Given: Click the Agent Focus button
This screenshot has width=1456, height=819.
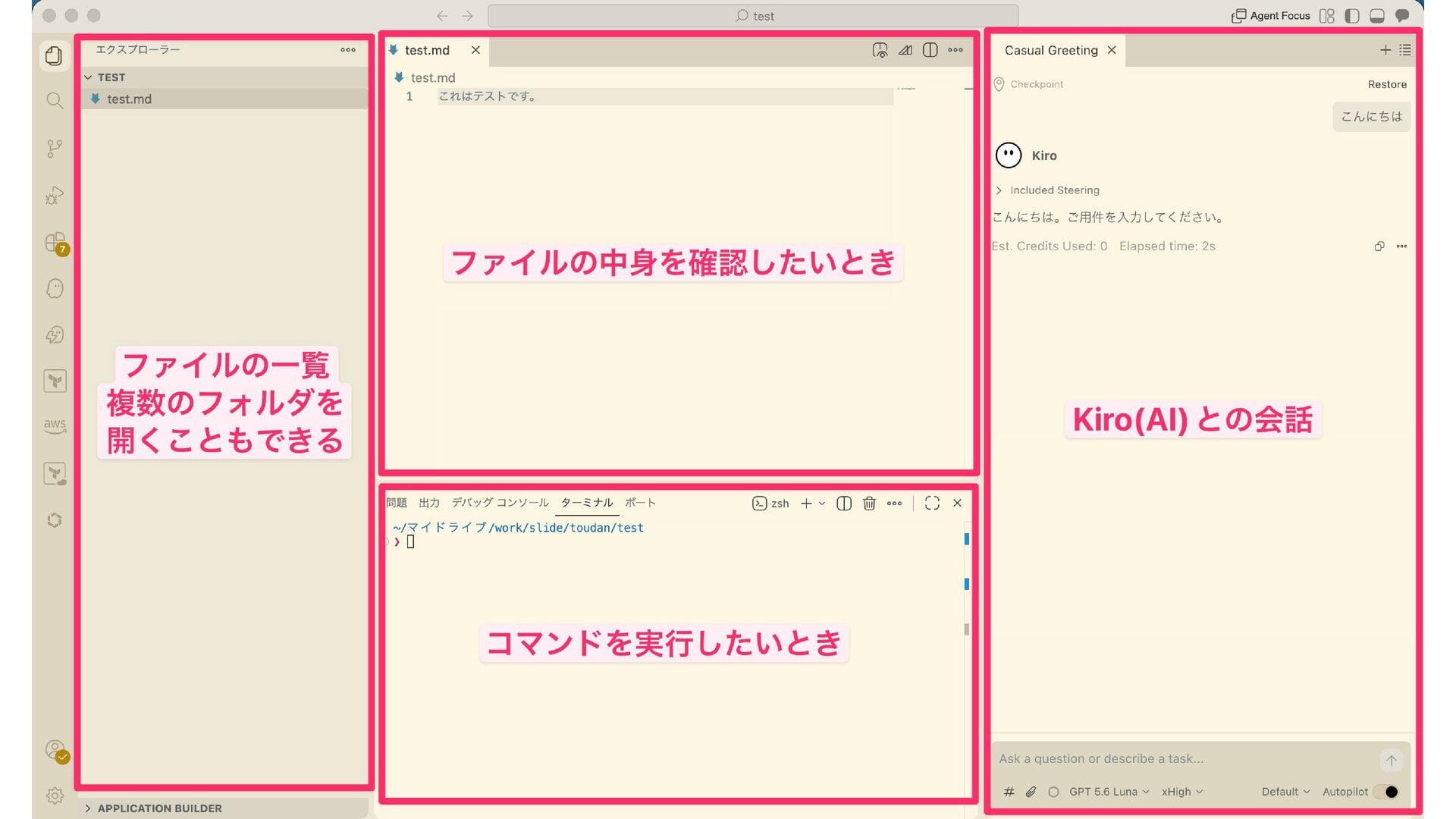Looking at the screenshot, I should 1271,16.
